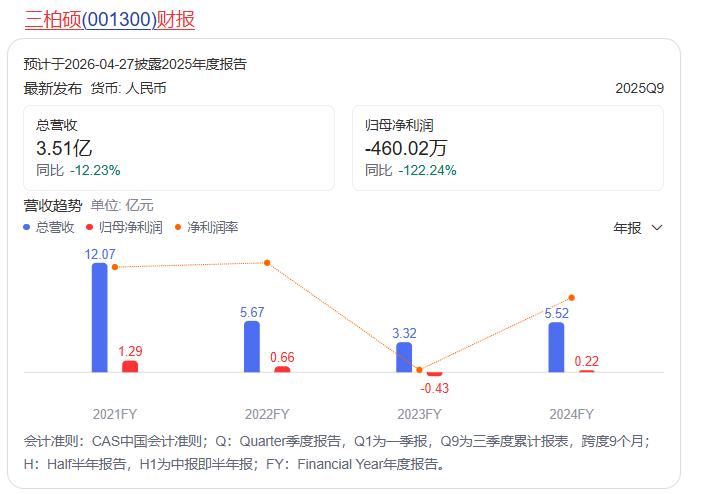Click the 0.22 net profit label
712x494 pixels.
587,361
